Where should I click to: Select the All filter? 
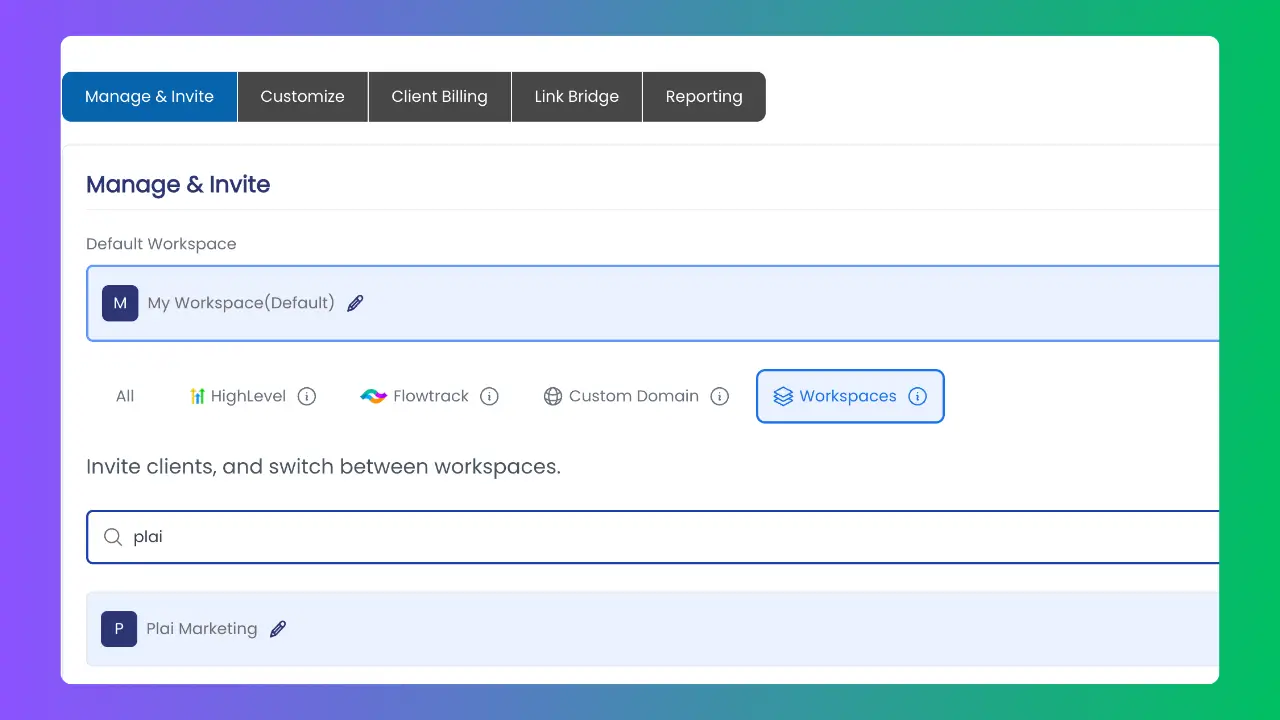pyautogui.click(x=125, y=396)
